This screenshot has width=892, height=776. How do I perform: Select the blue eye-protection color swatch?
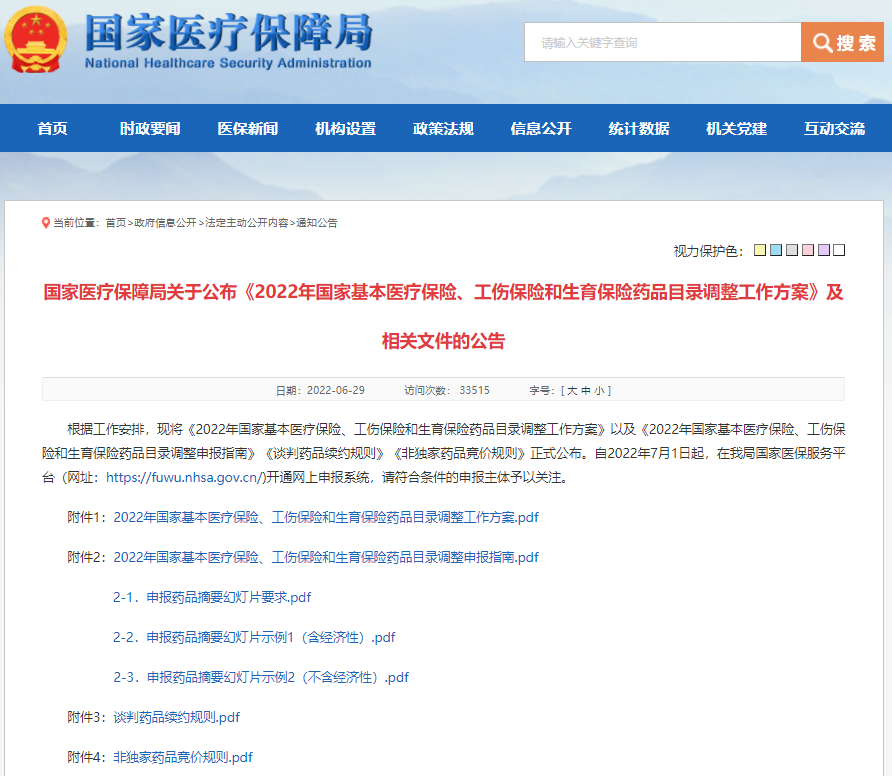(x=775, y=250)
